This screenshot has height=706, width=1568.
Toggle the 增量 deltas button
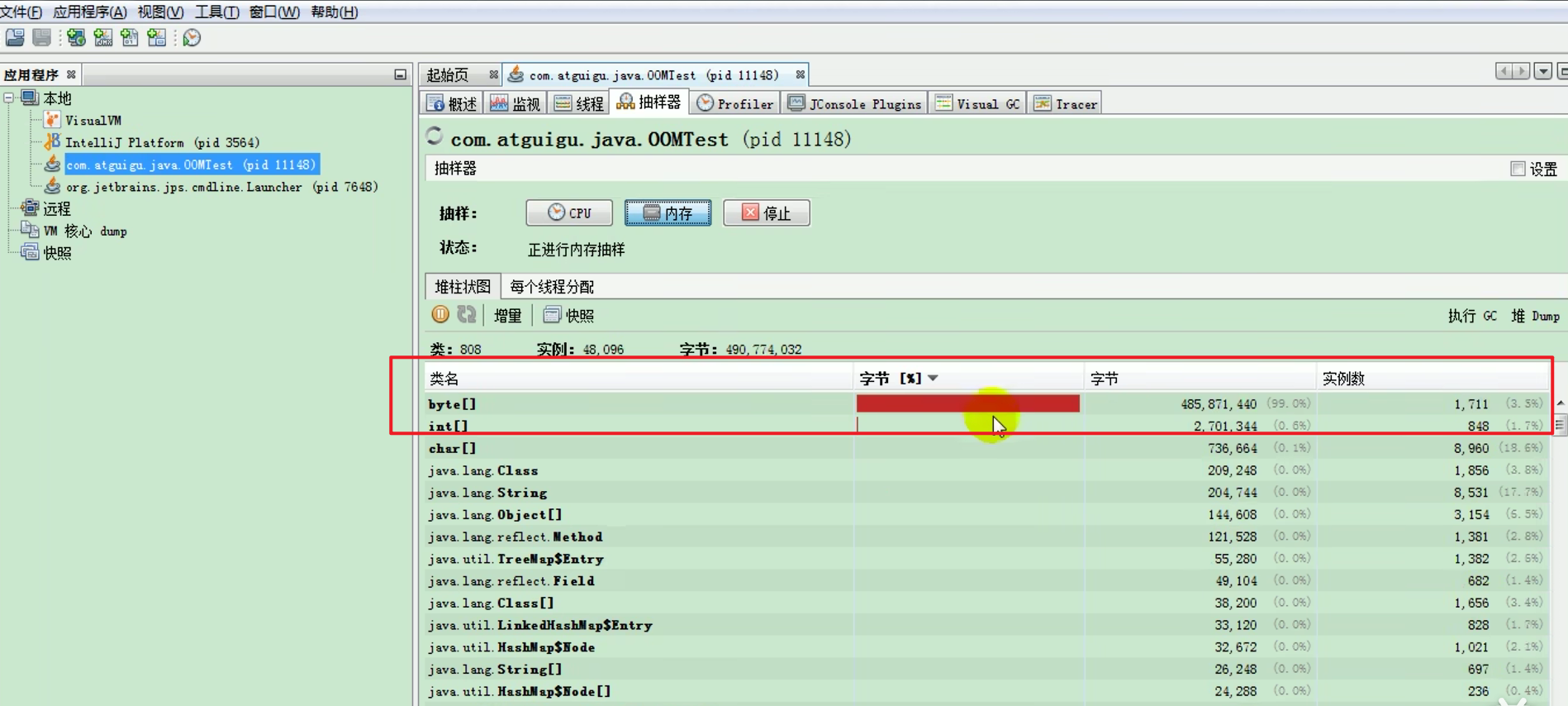point(507,315)
